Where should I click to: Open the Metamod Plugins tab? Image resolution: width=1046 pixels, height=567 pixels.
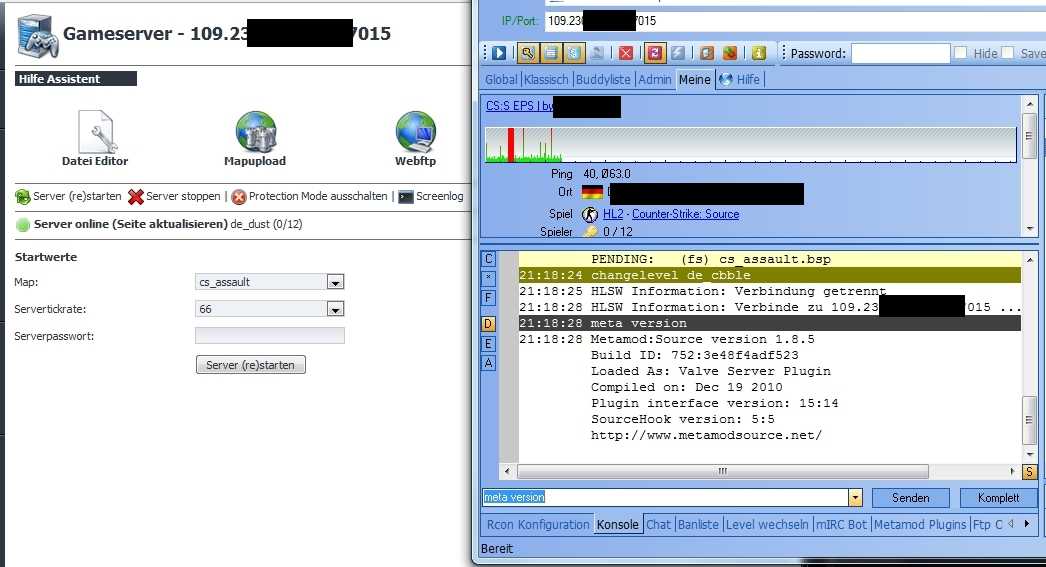[x=919, y=524]
